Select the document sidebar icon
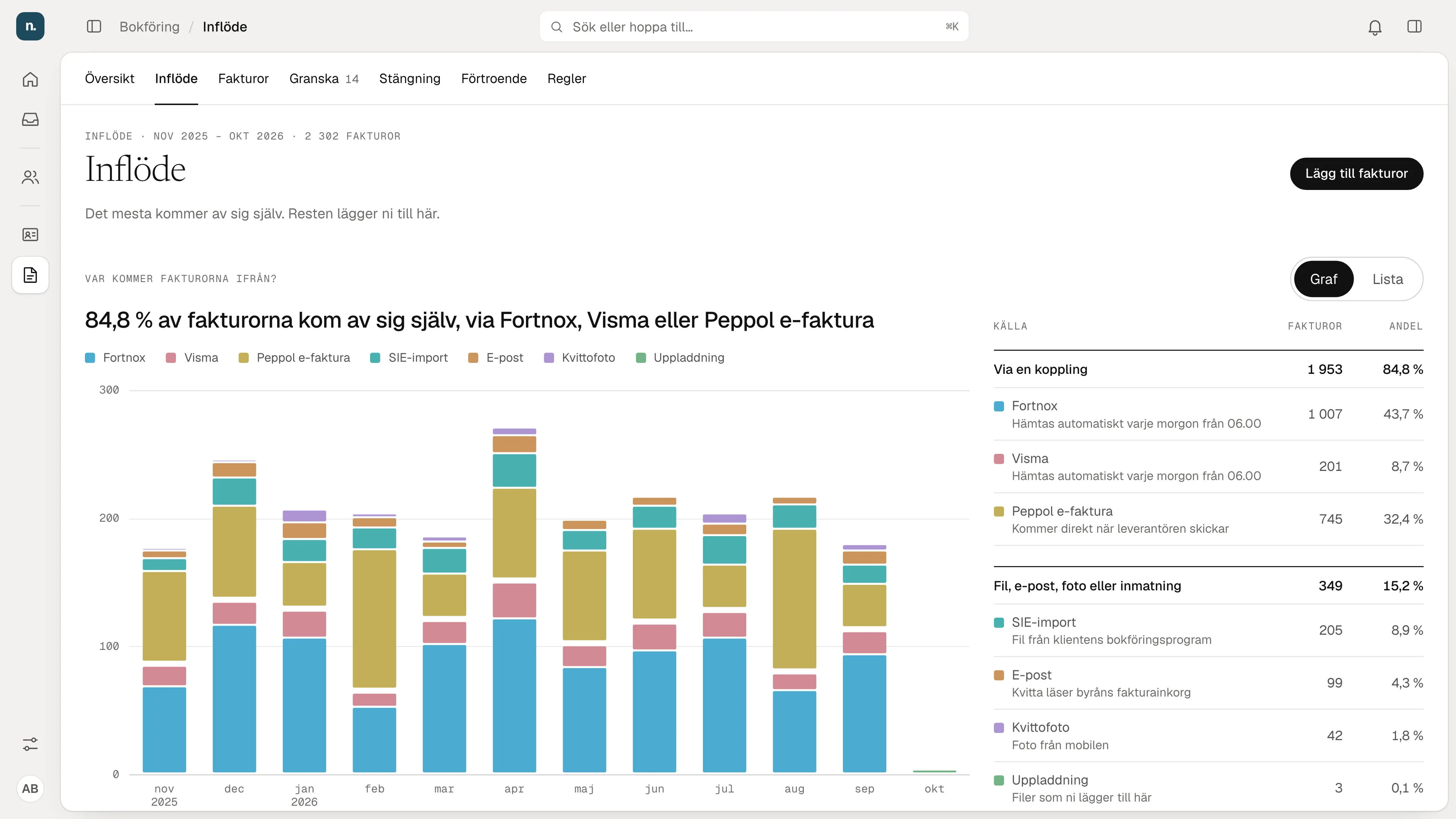Screen dimensions: 1456x819 pyautogui.click(x=30, y=275)
